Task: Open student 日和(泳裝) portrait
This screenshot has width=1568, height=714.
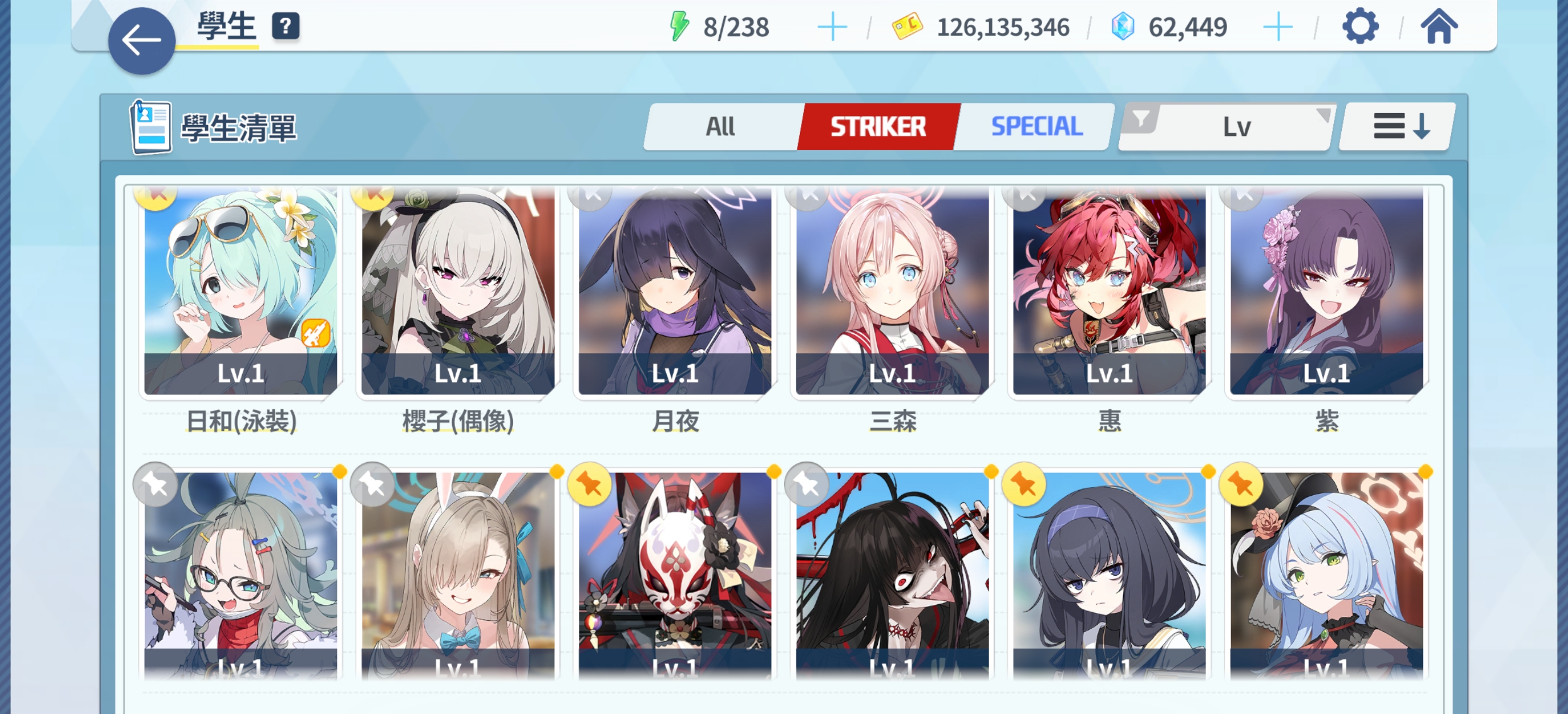Action: [x=240, y=292]
